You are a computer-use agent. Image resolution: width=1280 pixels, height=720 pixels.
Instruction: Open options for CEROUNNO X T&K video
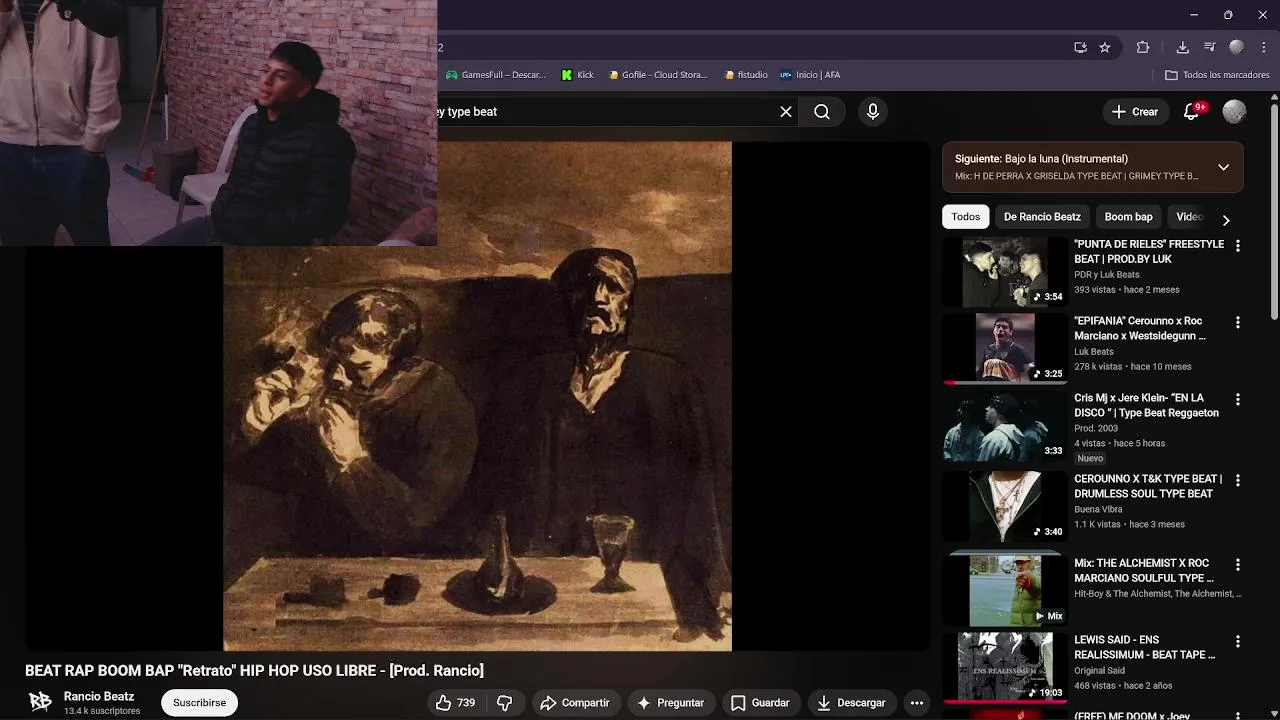1238,481
